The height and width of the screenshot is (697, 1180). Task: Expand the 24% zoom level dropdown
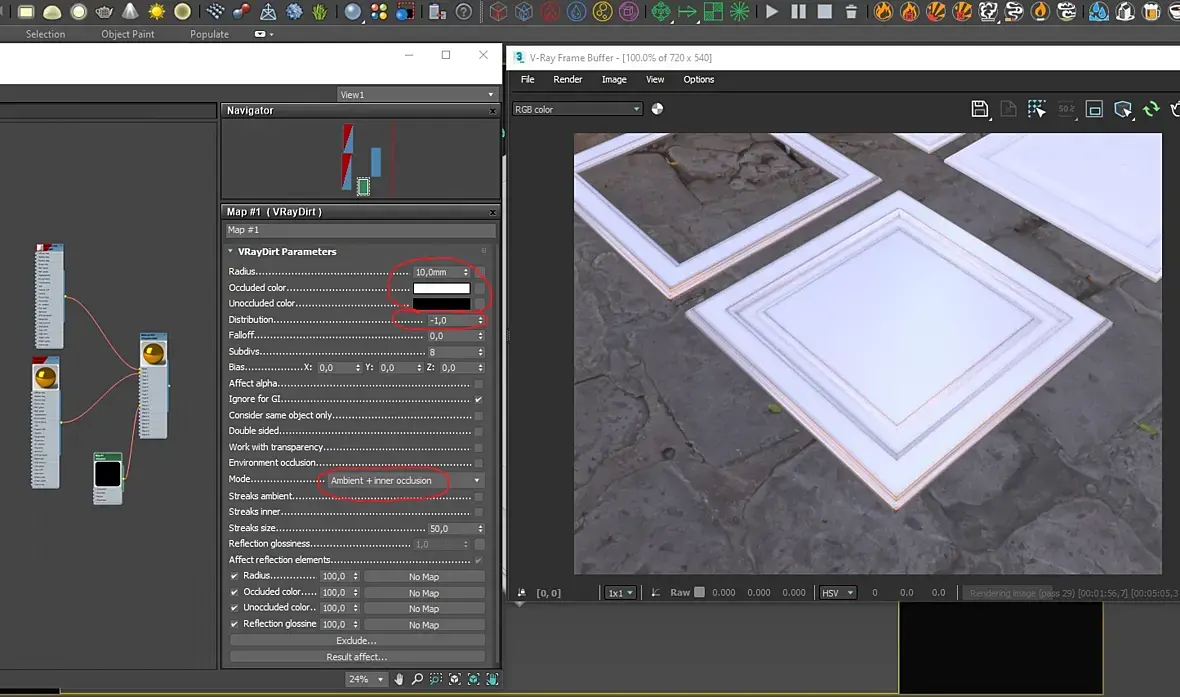[x=365, y=679]
